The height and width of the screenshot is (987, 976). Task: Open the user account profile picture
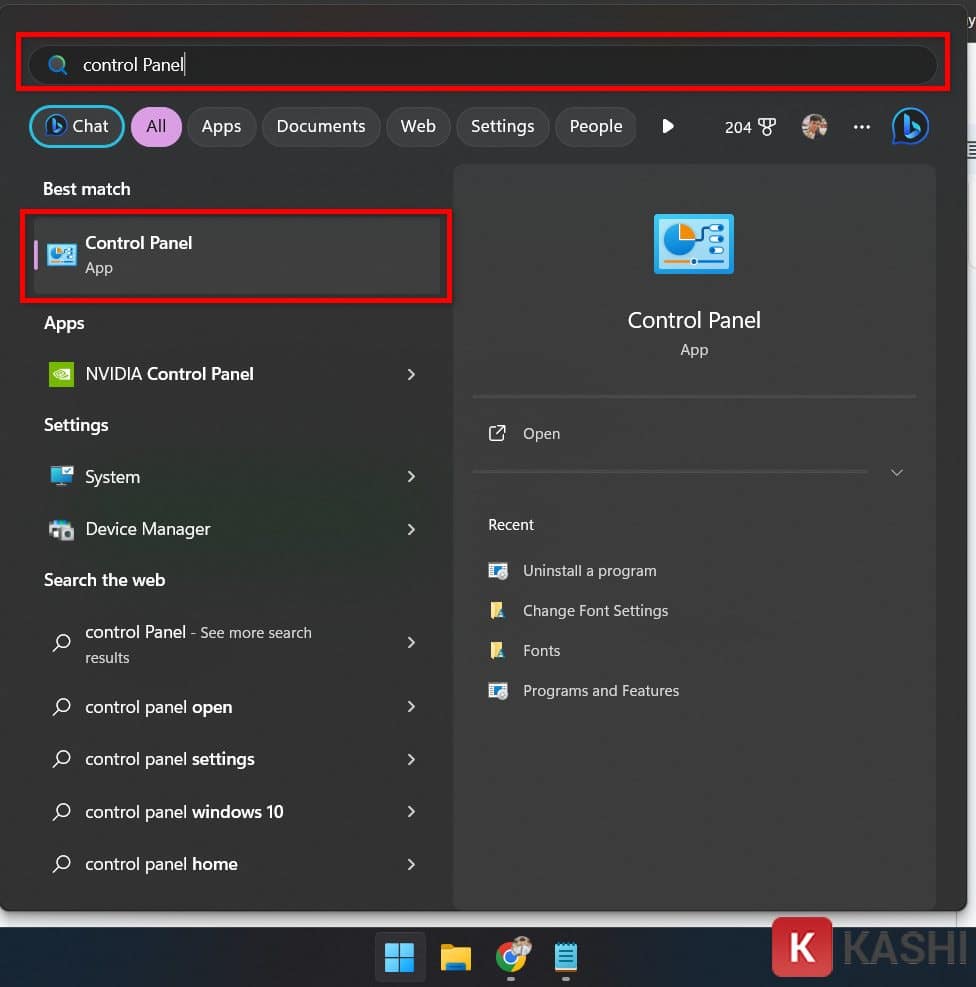(x=813, y=126)
